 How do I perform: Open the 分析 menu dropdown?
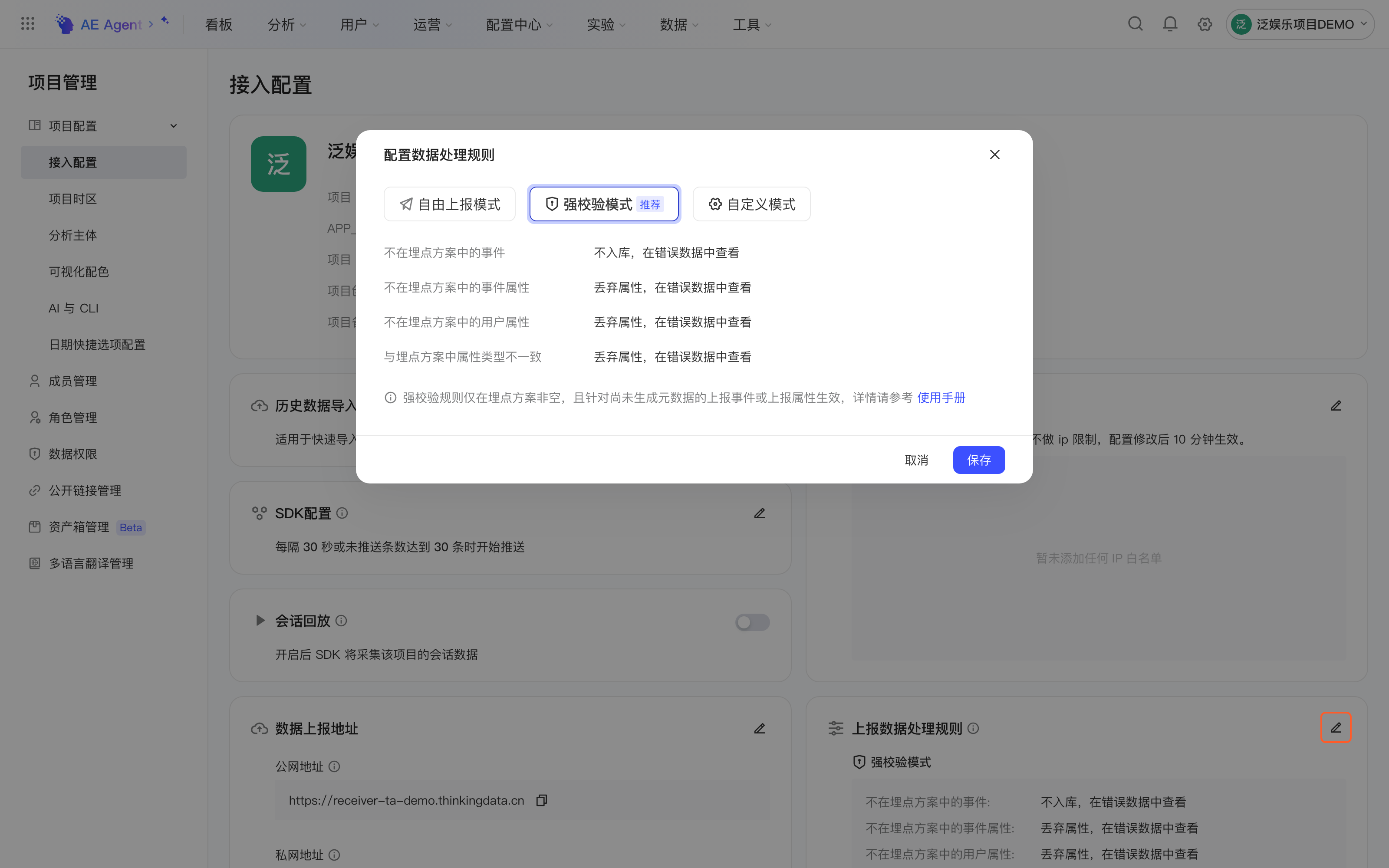tap(286, 25)
